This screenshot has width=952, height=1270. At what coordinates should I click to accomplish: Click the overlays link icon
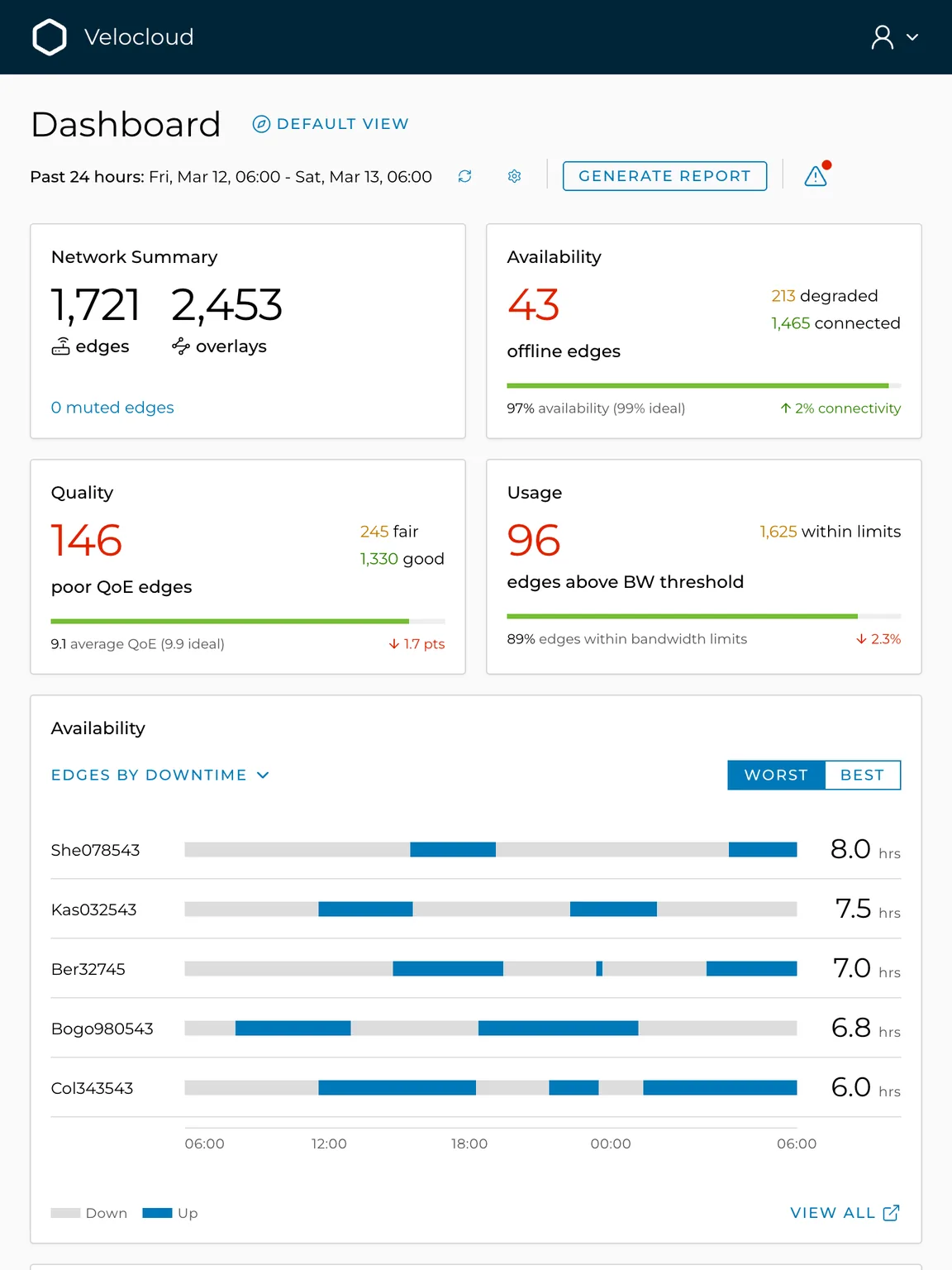181,346
